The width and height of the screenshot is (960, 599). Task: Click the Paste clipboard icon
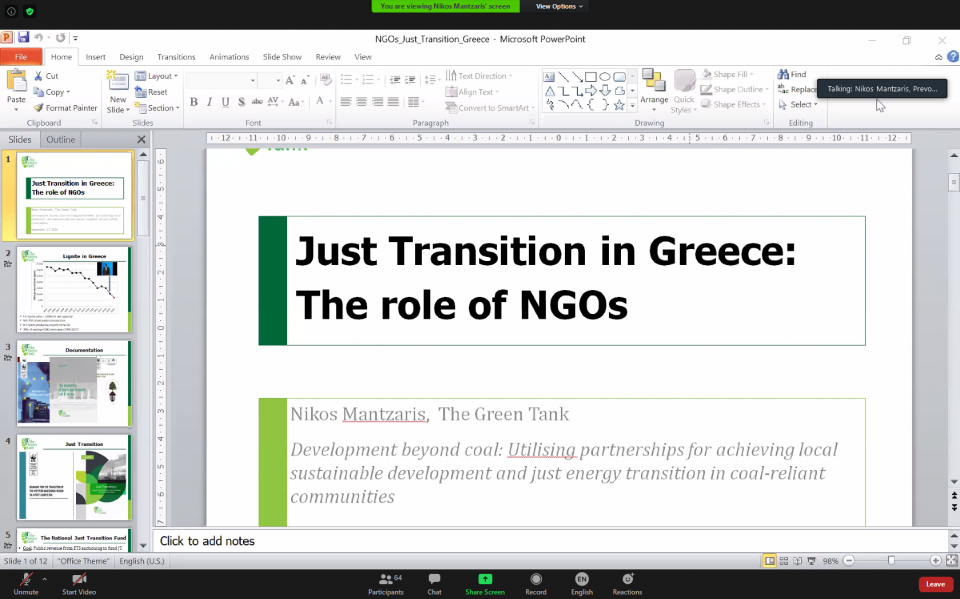16,83
